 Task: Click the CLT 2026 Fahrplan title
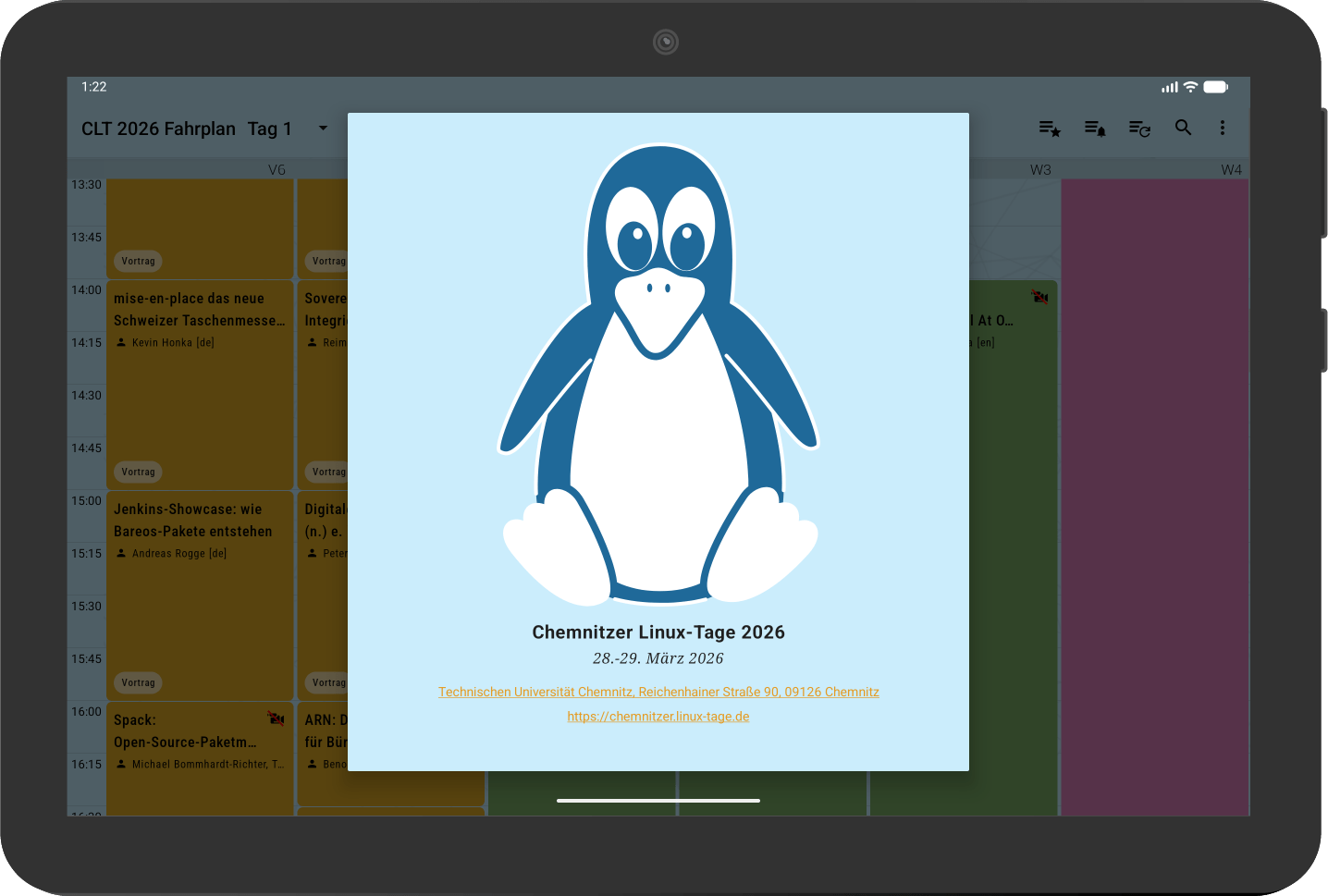coord(158,129)
